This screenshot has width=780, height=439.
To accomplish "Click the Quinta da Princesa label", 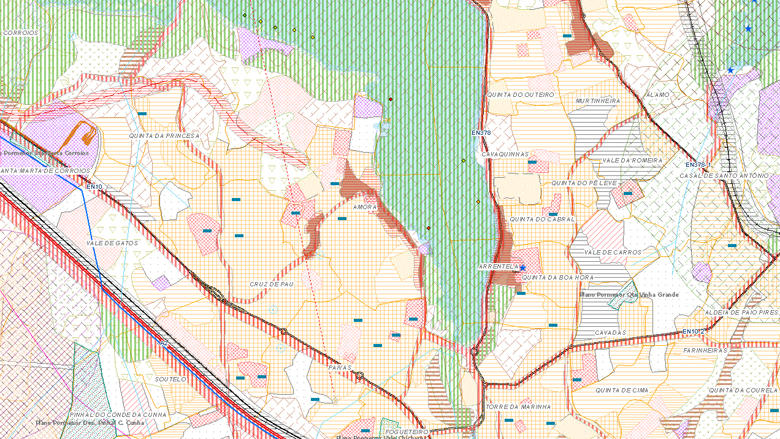I will (164, 135).
